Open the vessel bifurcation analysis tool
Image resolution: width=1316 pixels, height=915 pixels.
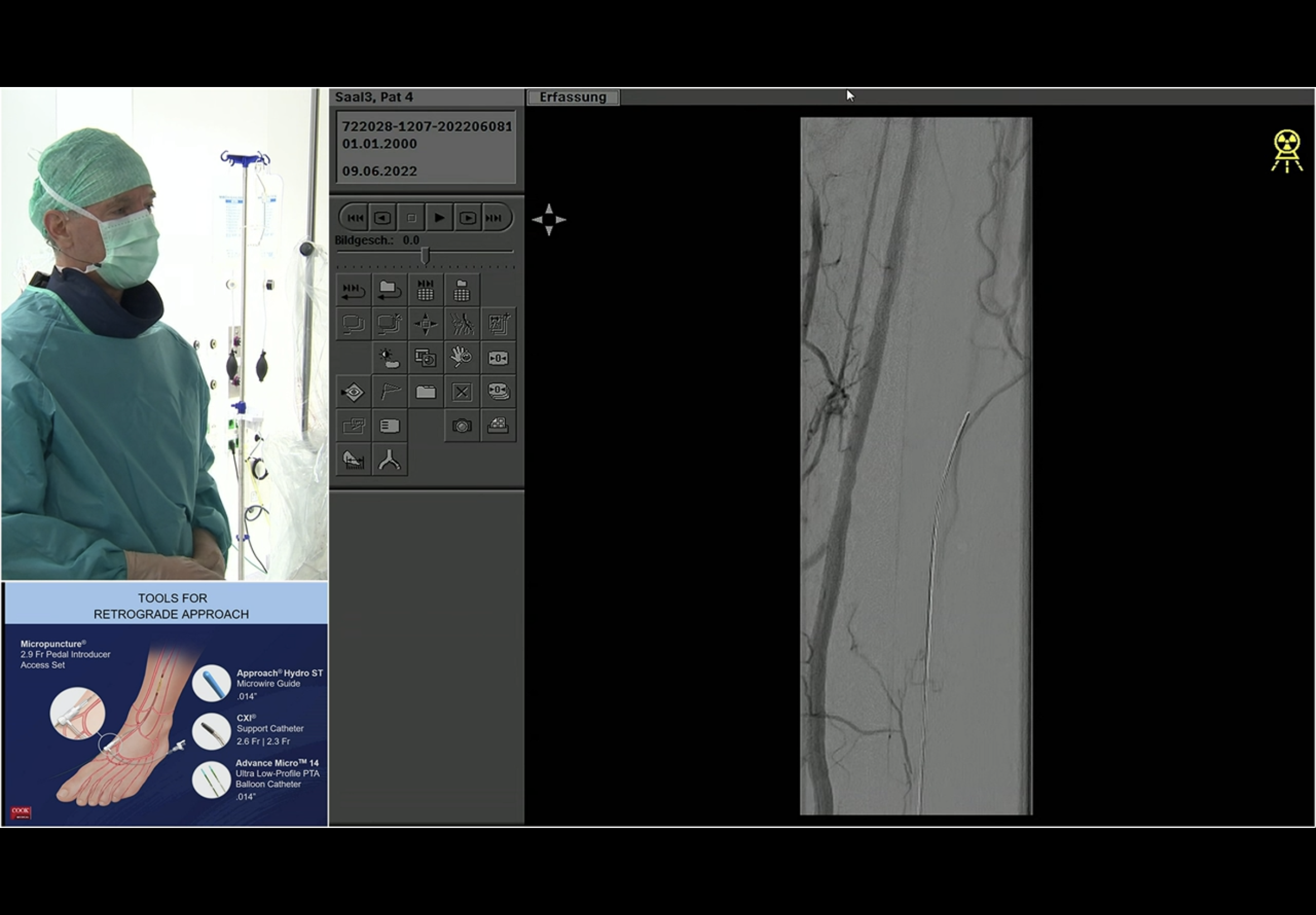390,460
